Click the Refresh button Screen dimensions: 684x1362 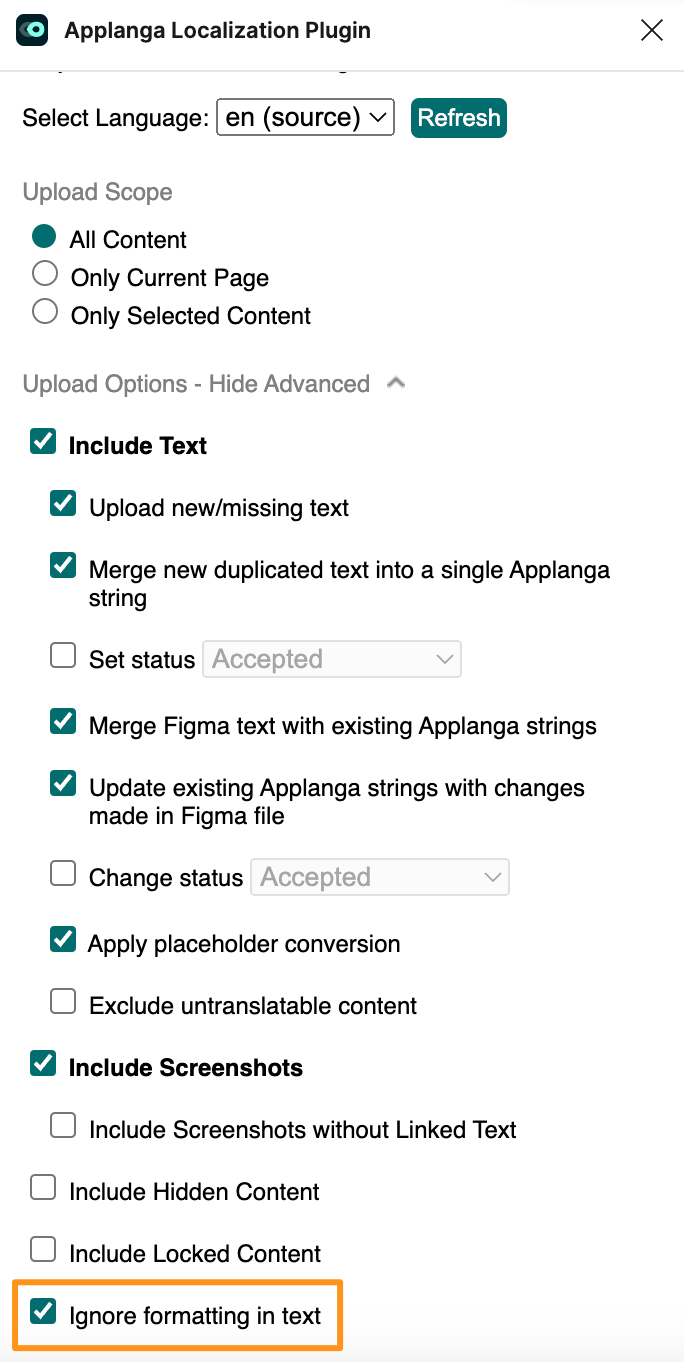coord(459,117)
